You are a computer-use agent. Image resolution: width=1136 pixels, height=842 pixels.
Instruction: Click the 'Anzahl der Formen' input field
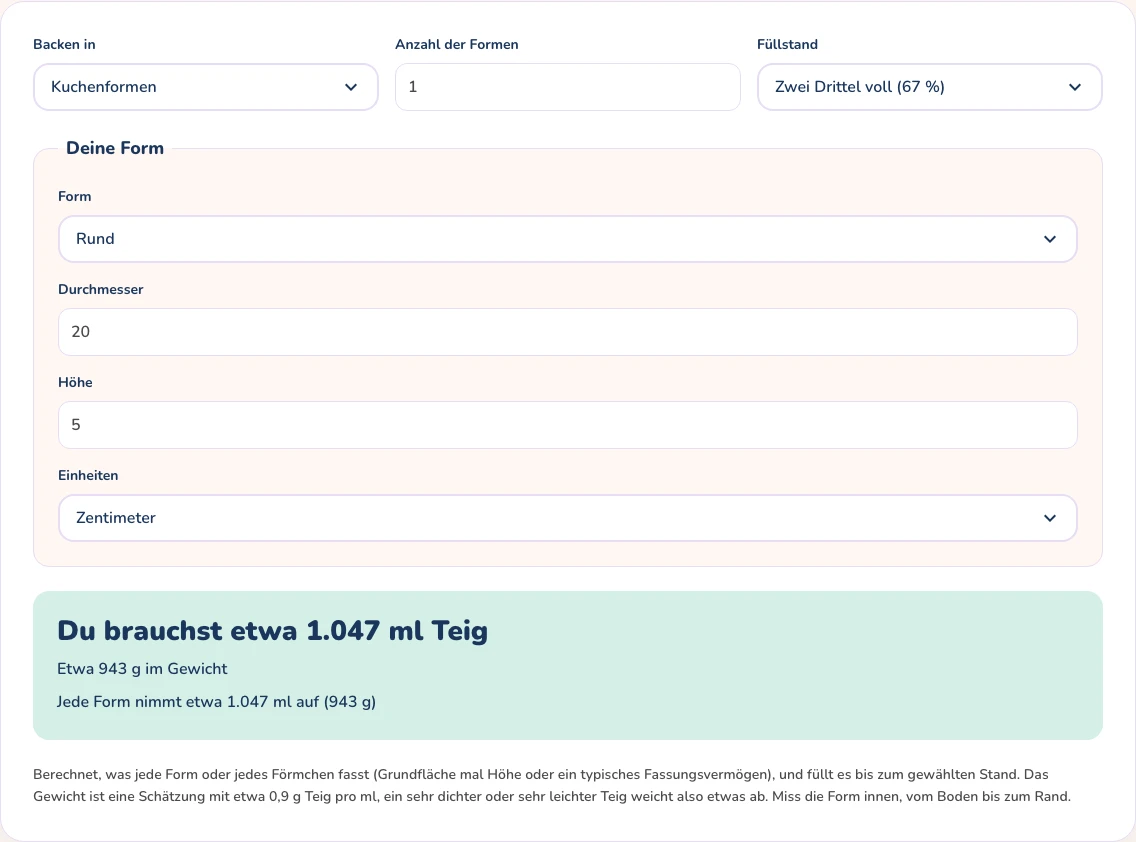coord(567,87)
